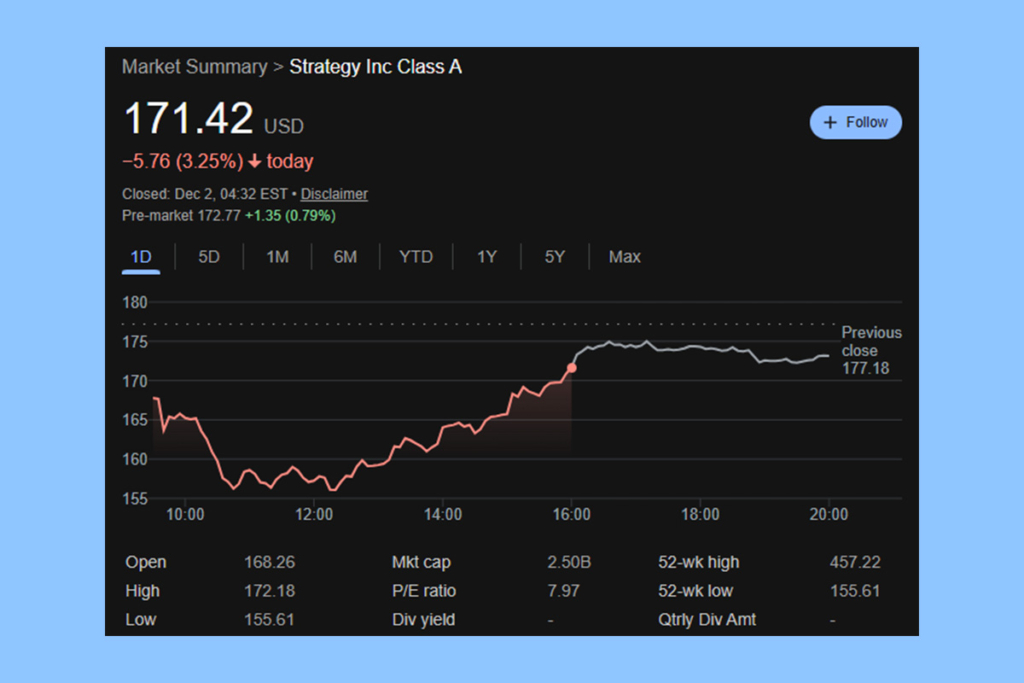The width and height of the screenshot is (1024, 683).
Task: Open the 1M time range
Action: coord(277,257)
